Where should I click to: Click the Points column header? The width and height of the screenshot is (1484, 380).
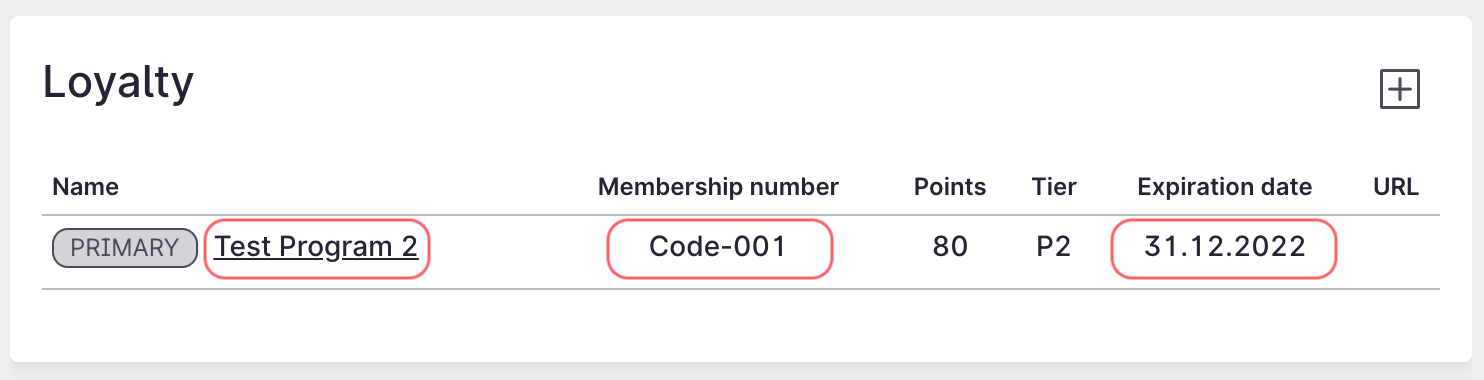coord(950,187)
